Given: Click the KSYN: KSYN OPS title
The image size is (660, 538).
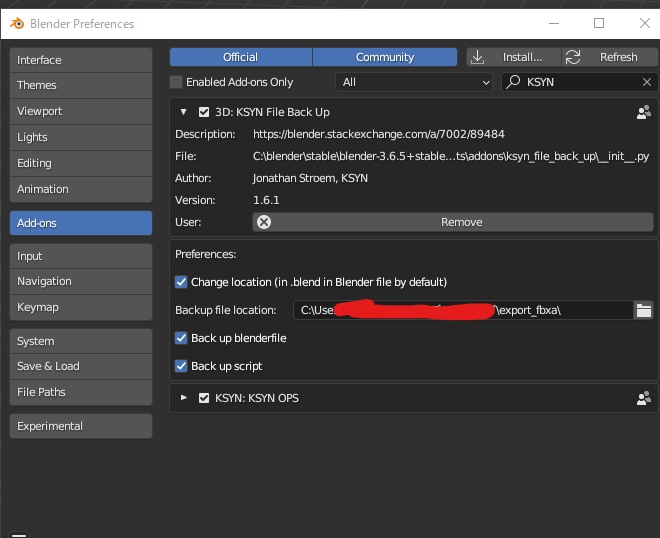Looking at the screenshot, I should [257, 398].
